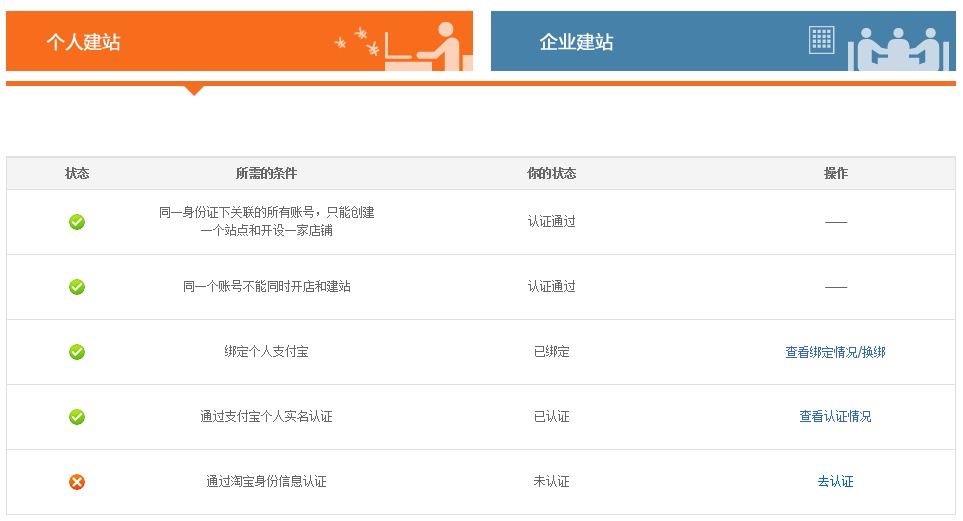The image size is (963, 521).
Task: Open the 查看绑定情况/换绑 link
Action: tap(835, 352)
